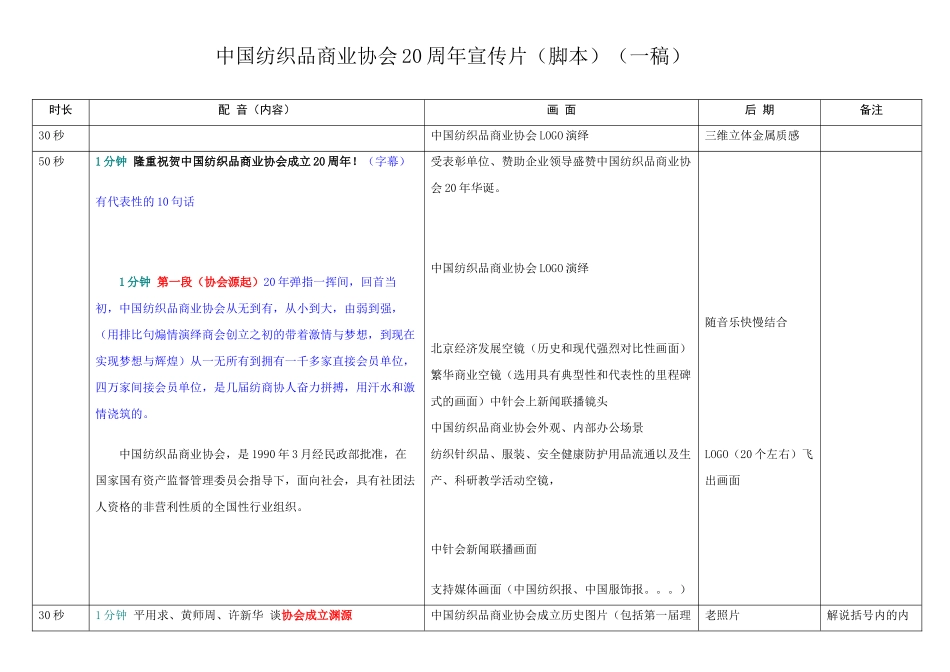Select the 后期 column header
950x672 pixels.
pyautogui.click(x=759, y=110)
